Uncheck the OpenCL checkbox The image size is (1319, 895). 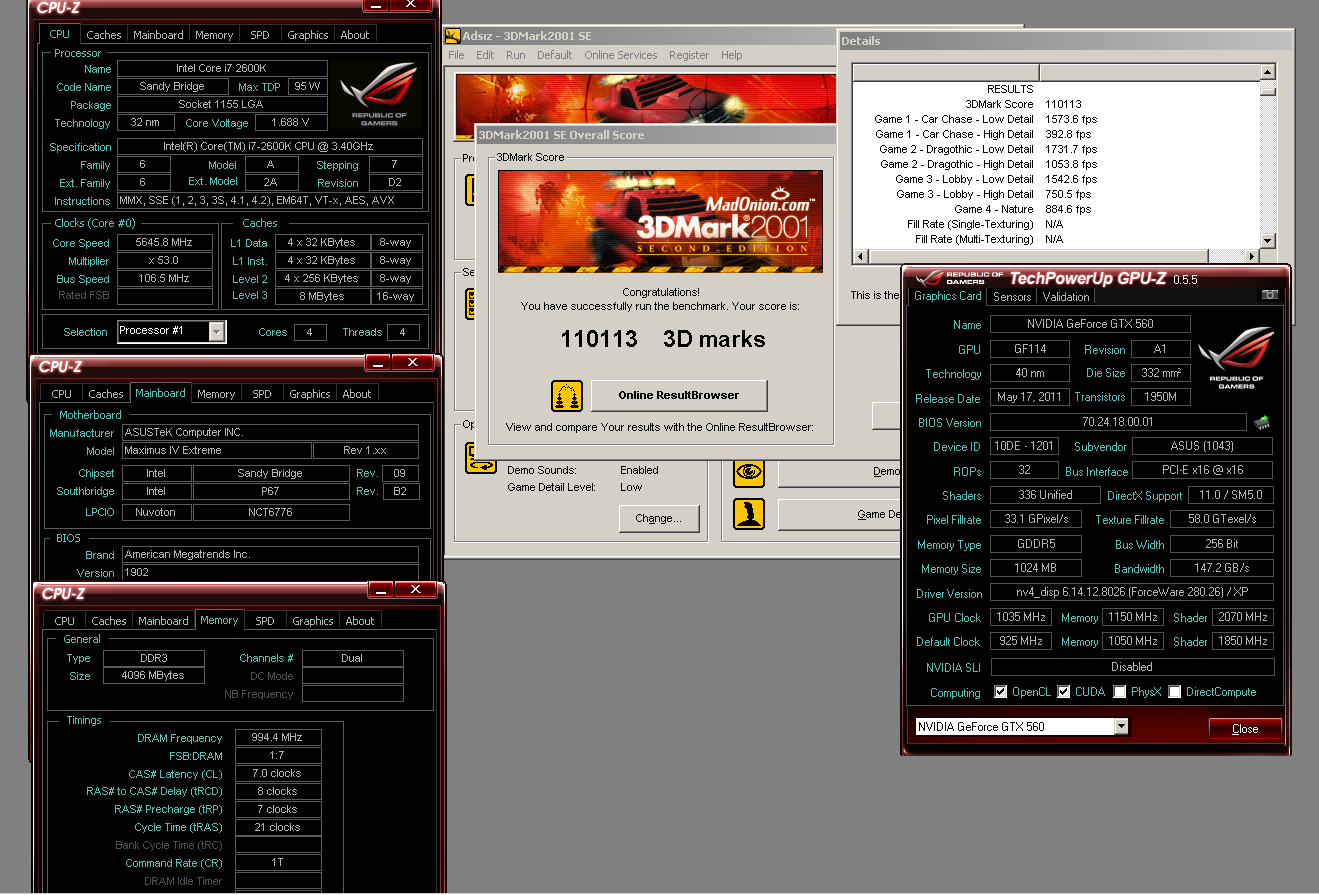coord(1001,692)
